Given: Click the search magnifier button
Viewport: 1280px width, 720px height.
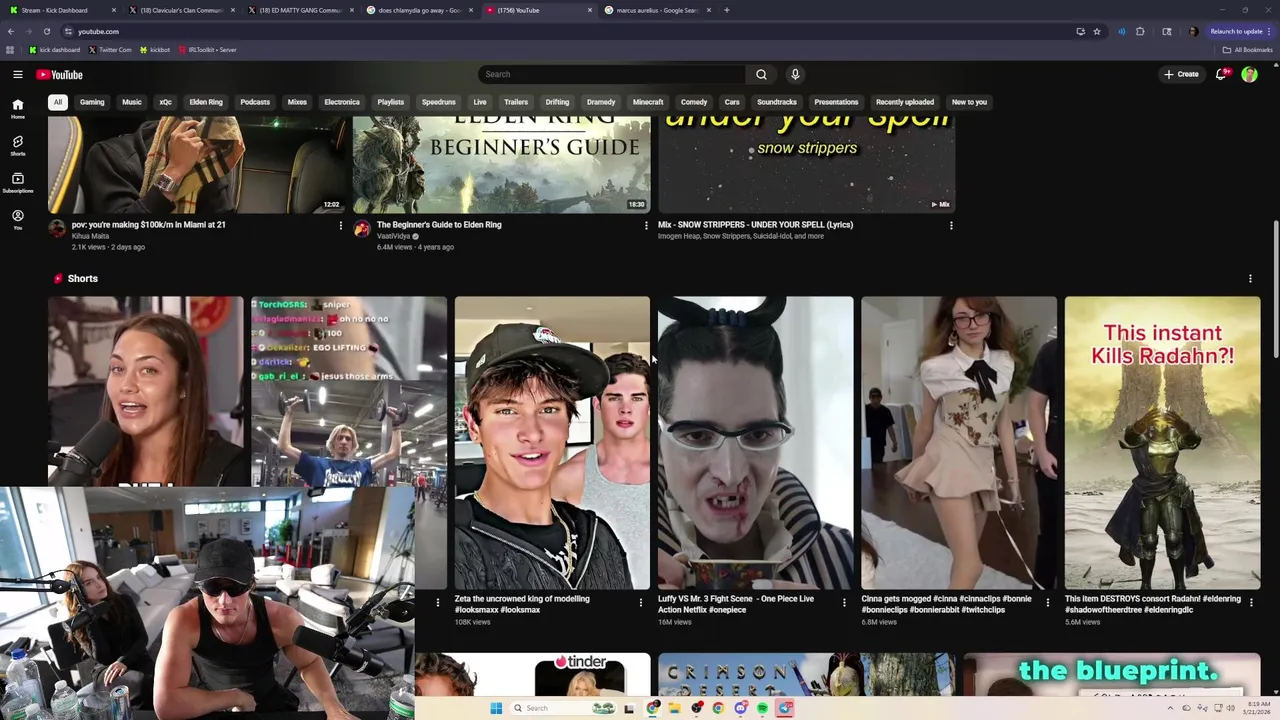Looking at the screenshot, I should [x=761, y=74].
